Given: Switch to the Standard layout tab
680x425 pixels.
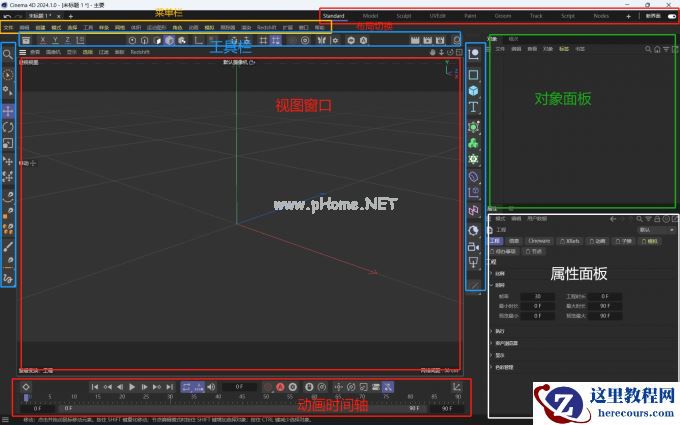Looking at the screenshot, I should [333, 16].
